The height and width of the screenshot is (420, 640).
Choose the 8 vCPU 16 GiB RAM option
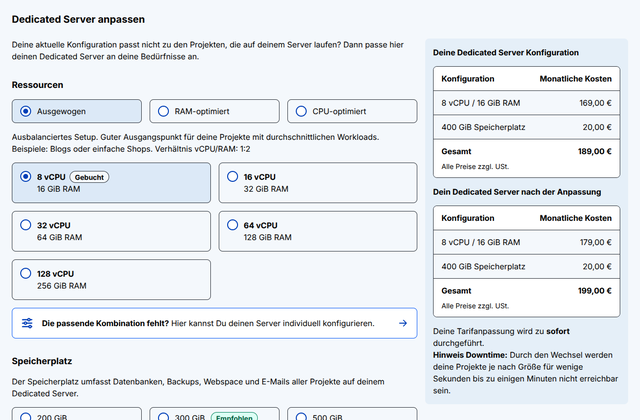pos(111,183)
